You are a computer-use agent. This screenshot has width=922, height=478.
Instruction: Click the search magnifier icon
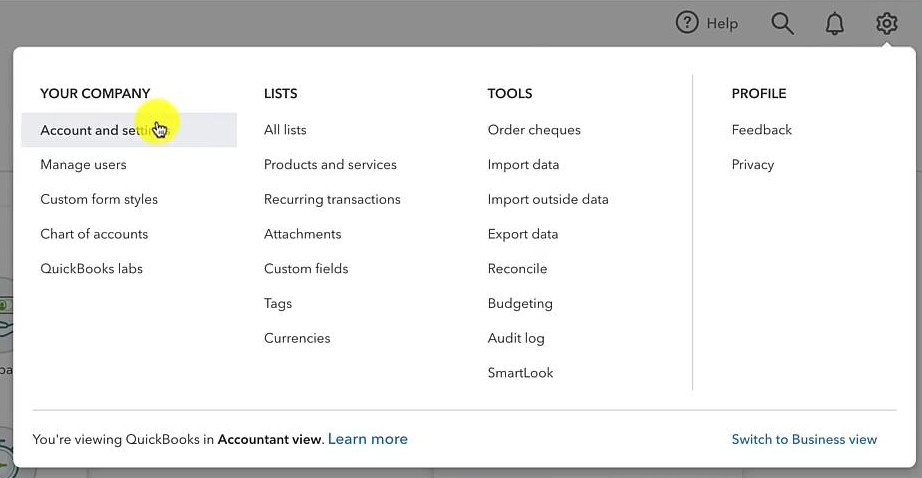click(x=782, y=24)
